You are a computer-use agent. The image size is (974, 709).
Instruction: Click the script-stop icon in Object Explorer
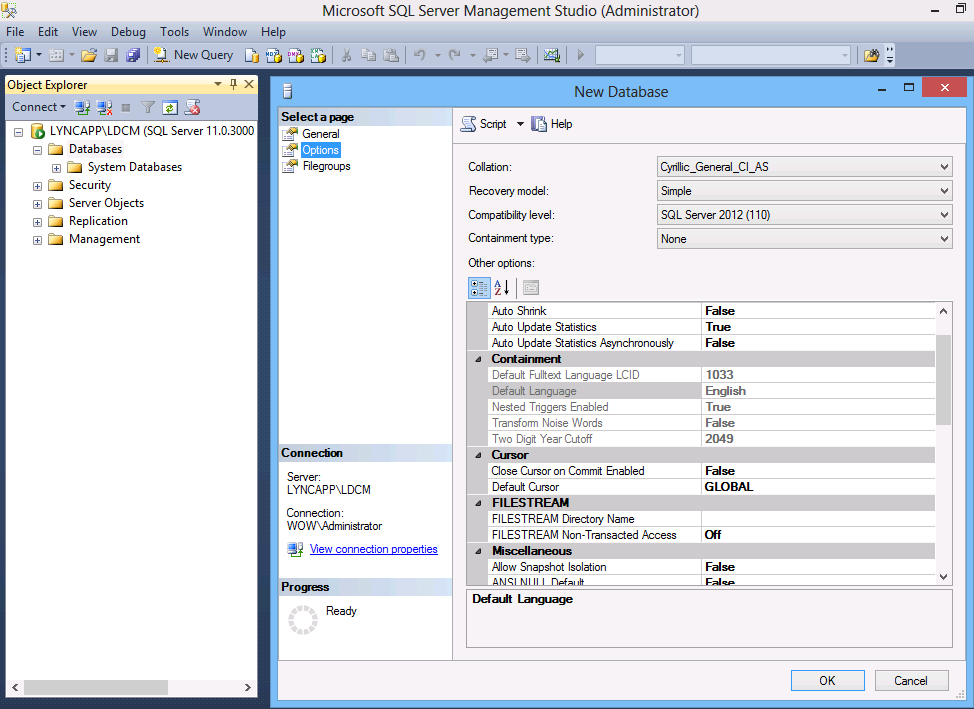(x=193, y=107)
